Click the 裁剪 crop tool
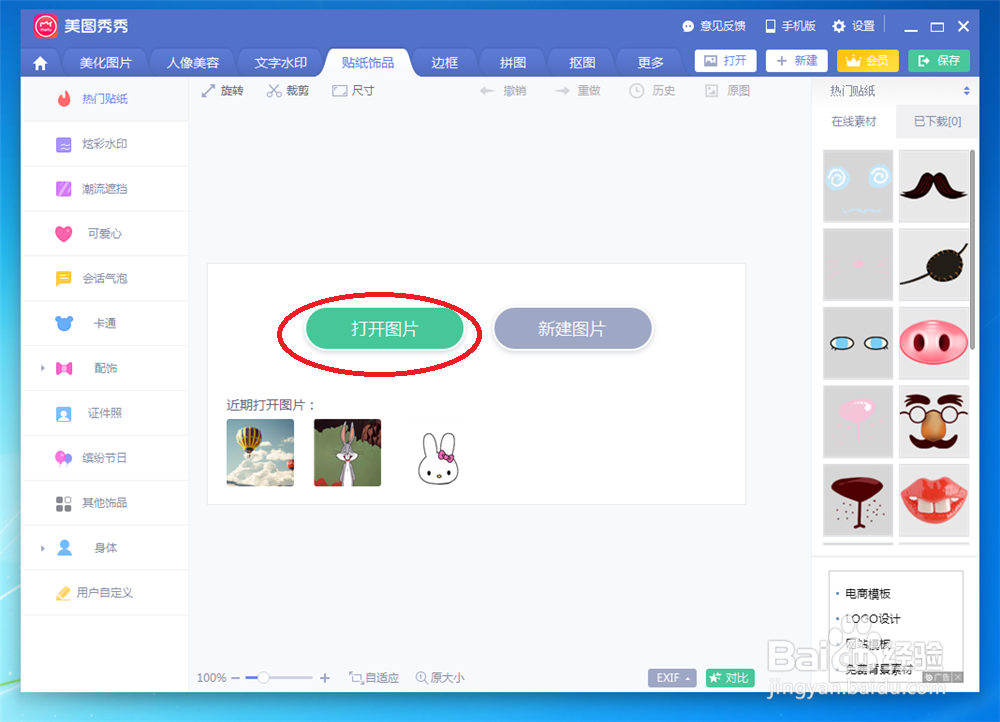The width and height of the screenshot is (1000, 722). click(288, 91)
